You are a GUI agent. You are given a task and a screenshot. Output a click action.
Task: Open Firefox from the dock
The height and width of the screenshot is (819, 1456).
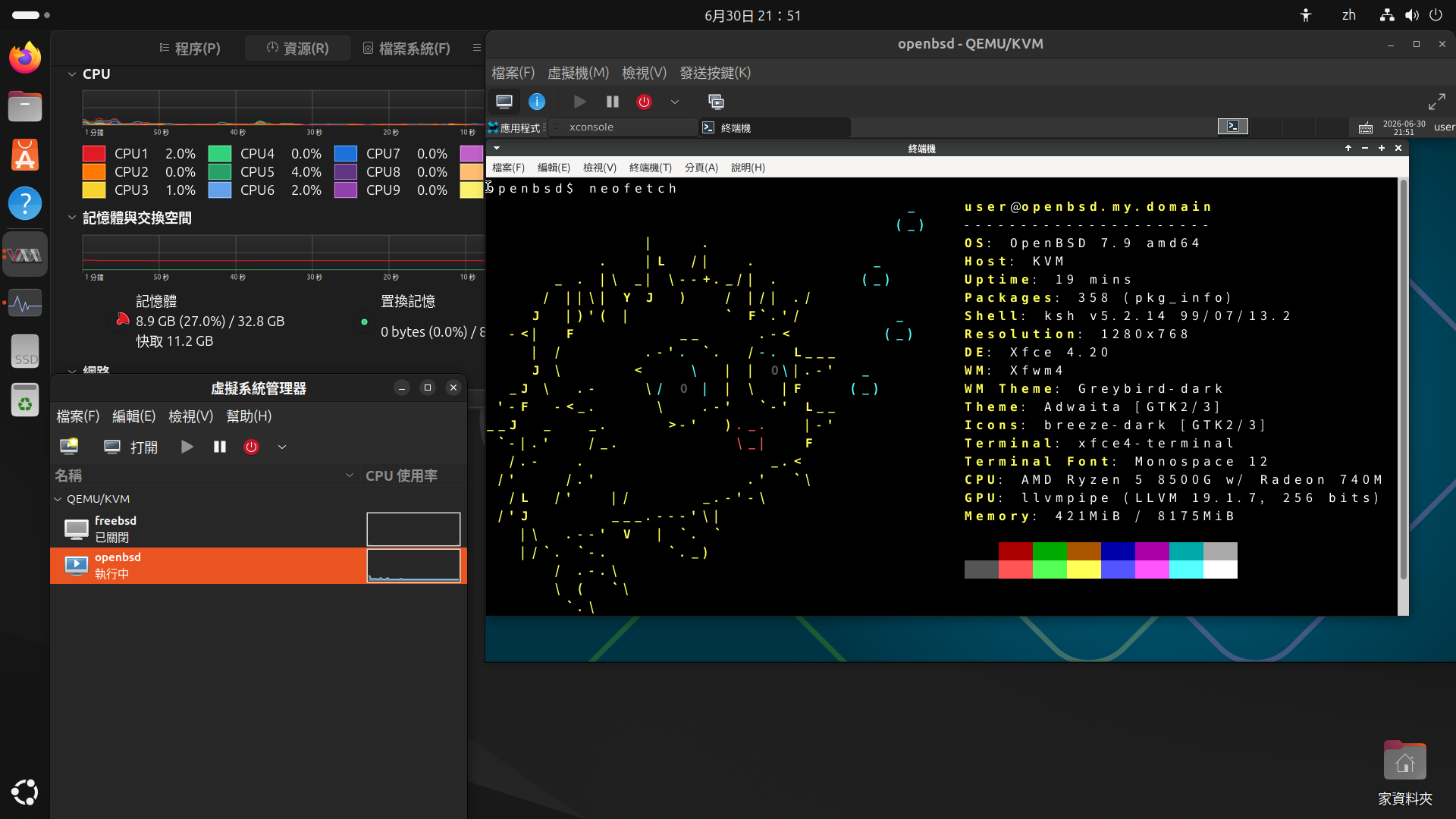(x=25, y=58)
